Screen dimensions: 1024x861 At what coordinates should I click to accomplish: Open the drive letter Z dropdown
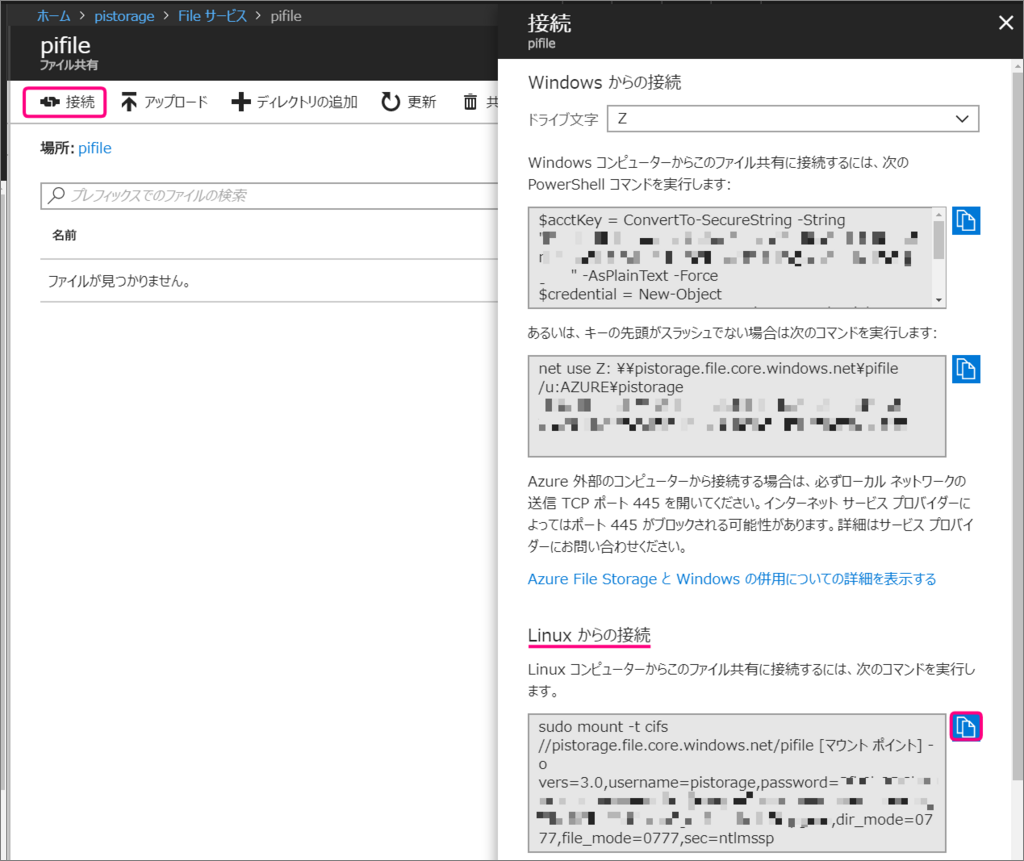(793, 119)
